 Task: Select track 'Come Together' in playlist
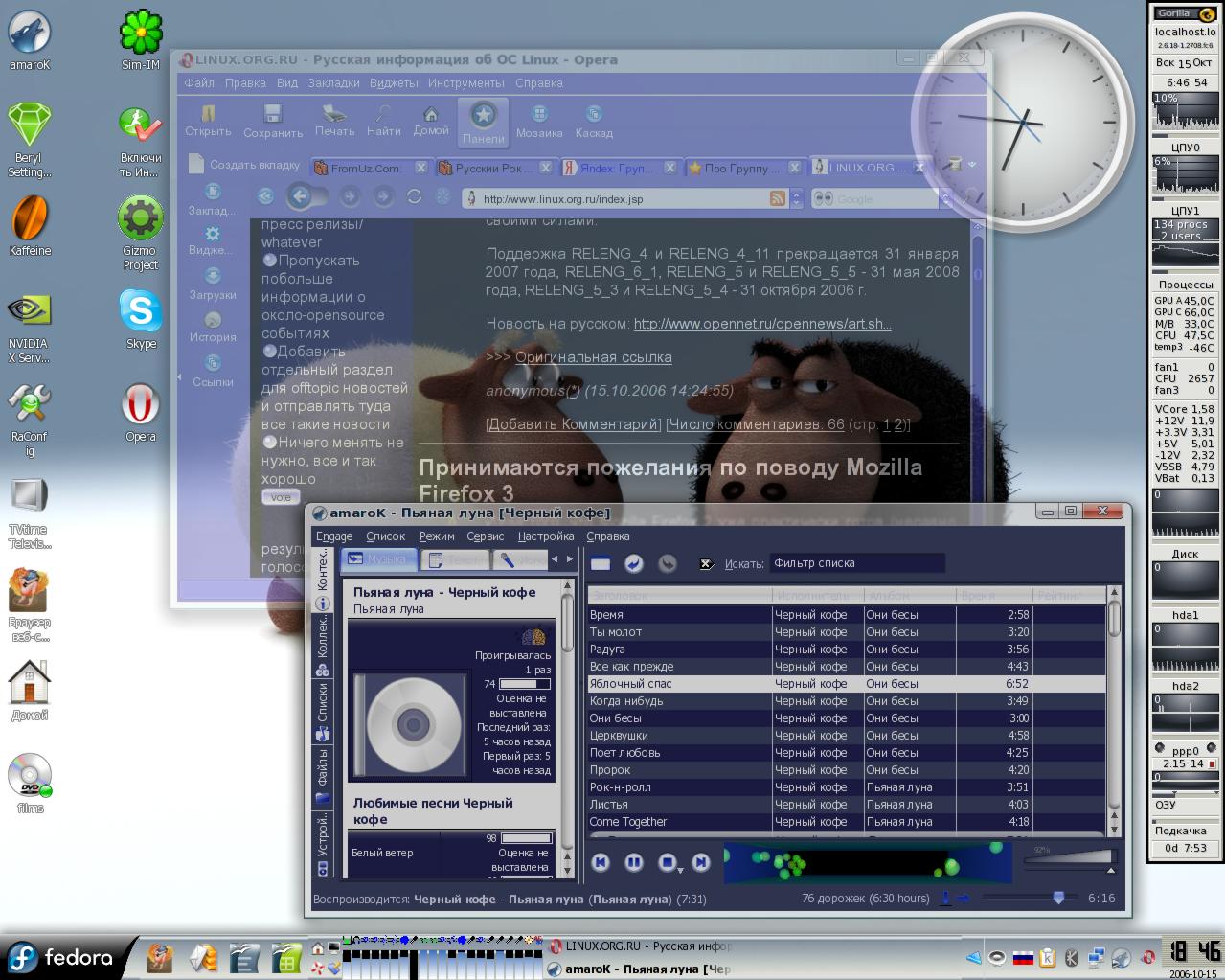(x=847, y=822)
